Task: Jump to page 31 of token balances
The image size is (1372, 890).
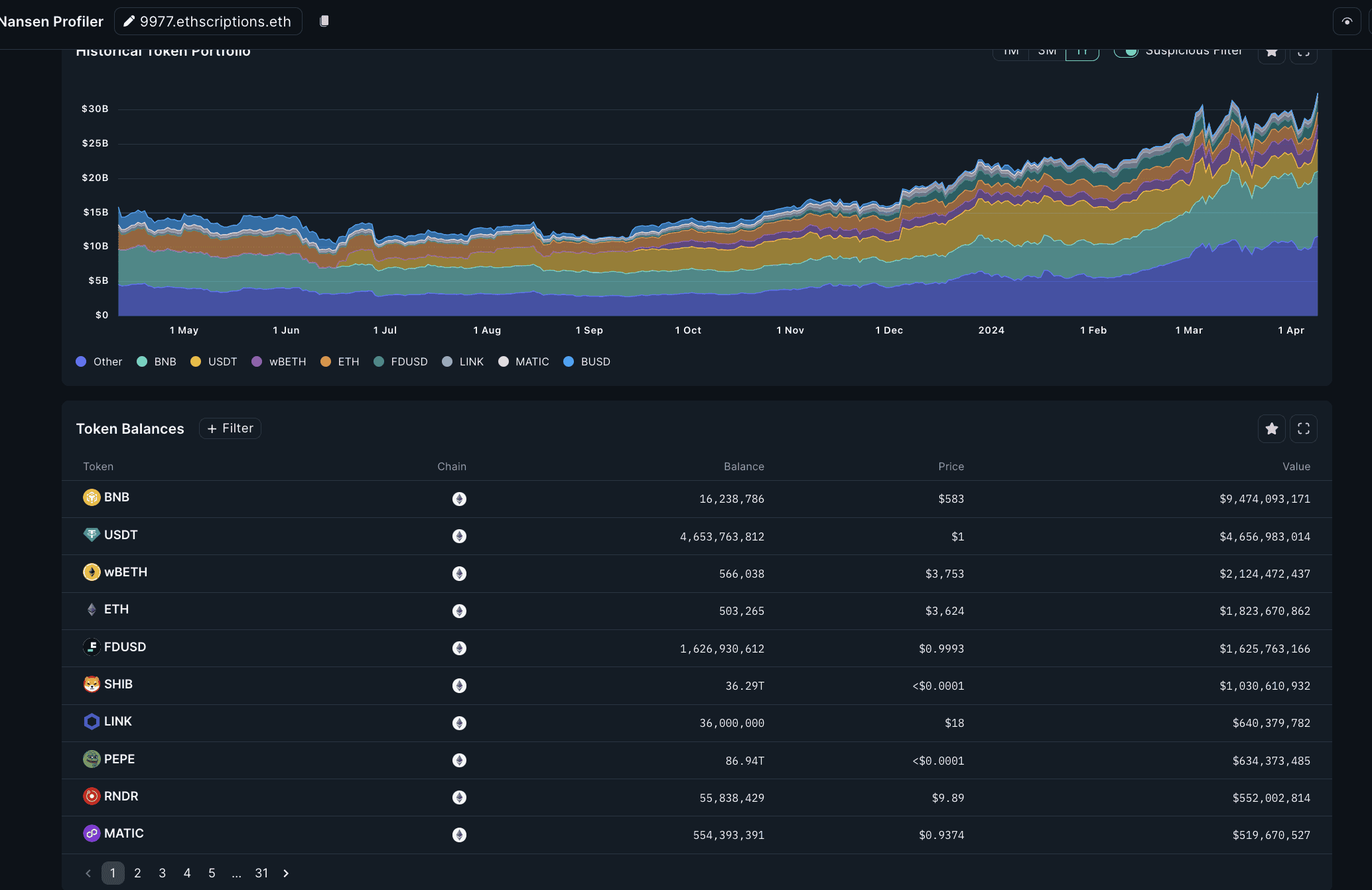Action: coord(261,873)
